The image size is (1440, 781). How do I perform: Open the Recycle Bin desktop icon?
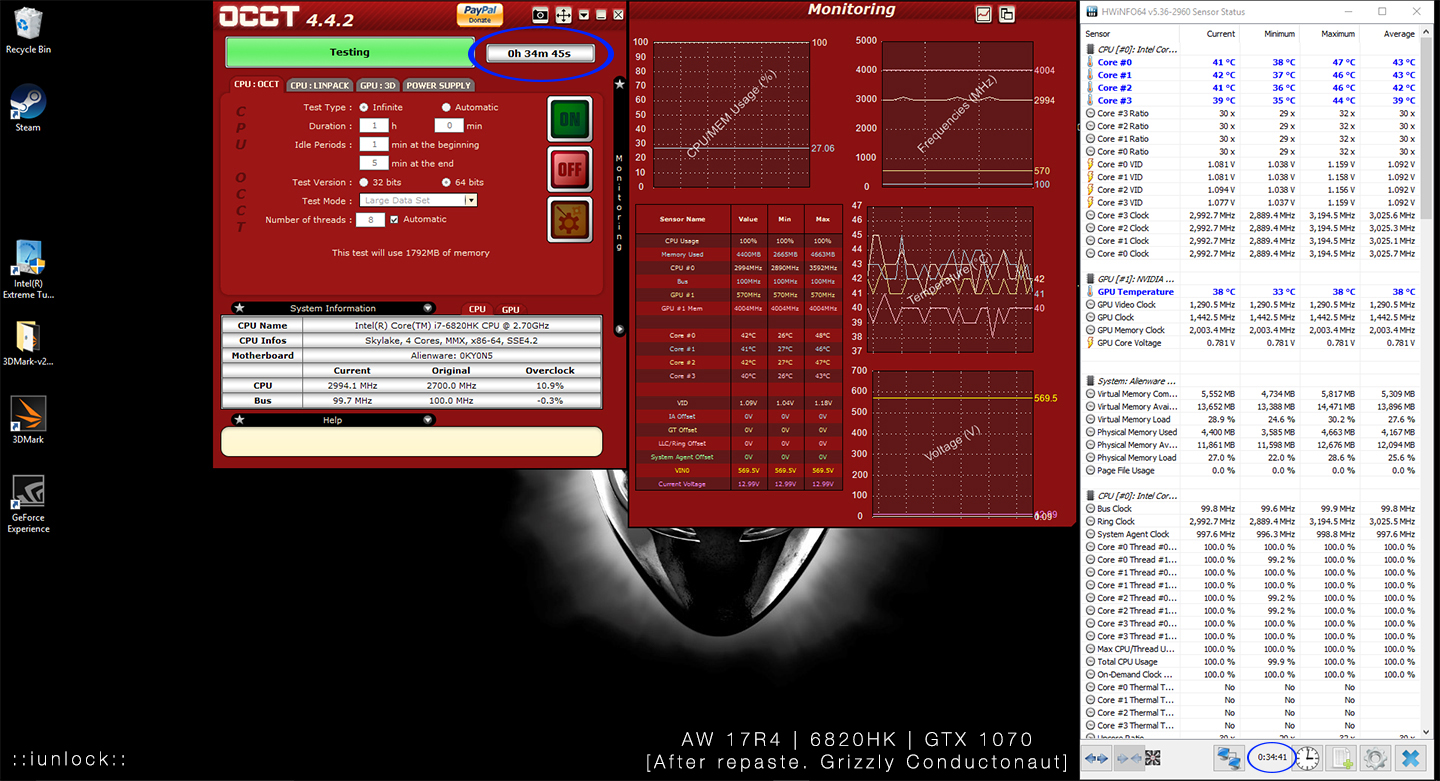28,30
